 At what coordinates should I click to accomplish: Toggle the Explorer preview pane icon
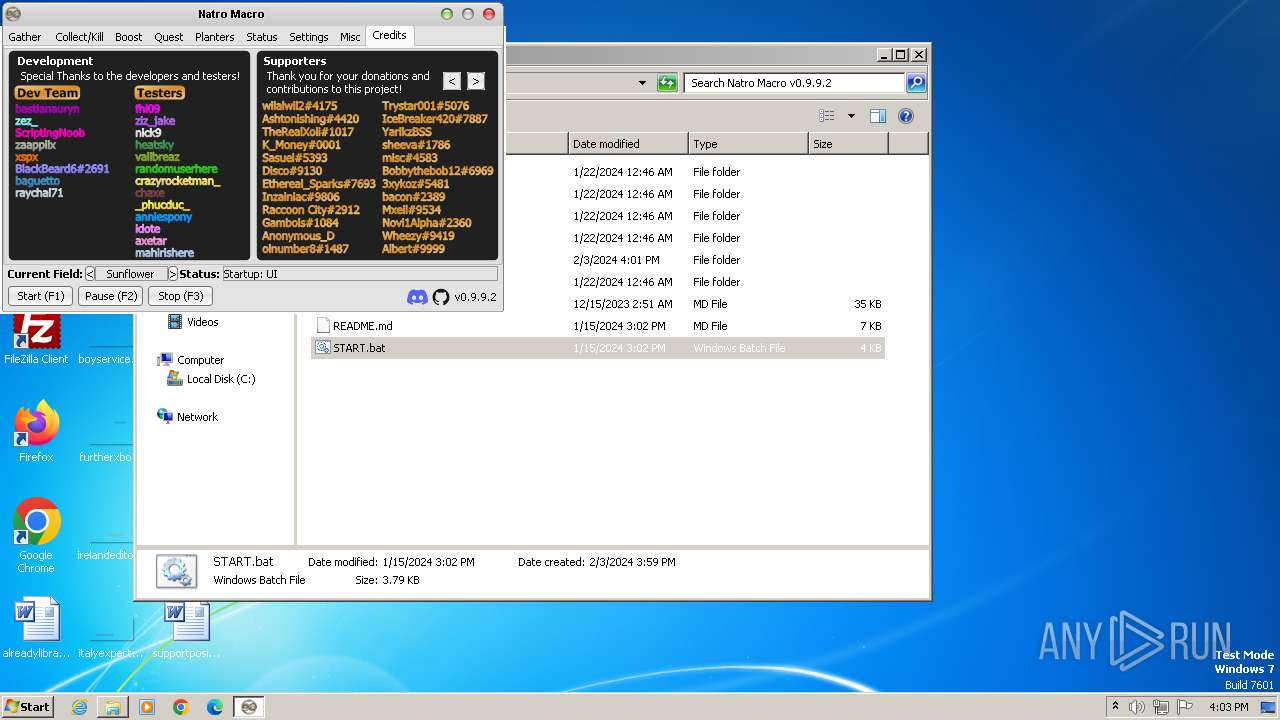[x=877, y=116]
